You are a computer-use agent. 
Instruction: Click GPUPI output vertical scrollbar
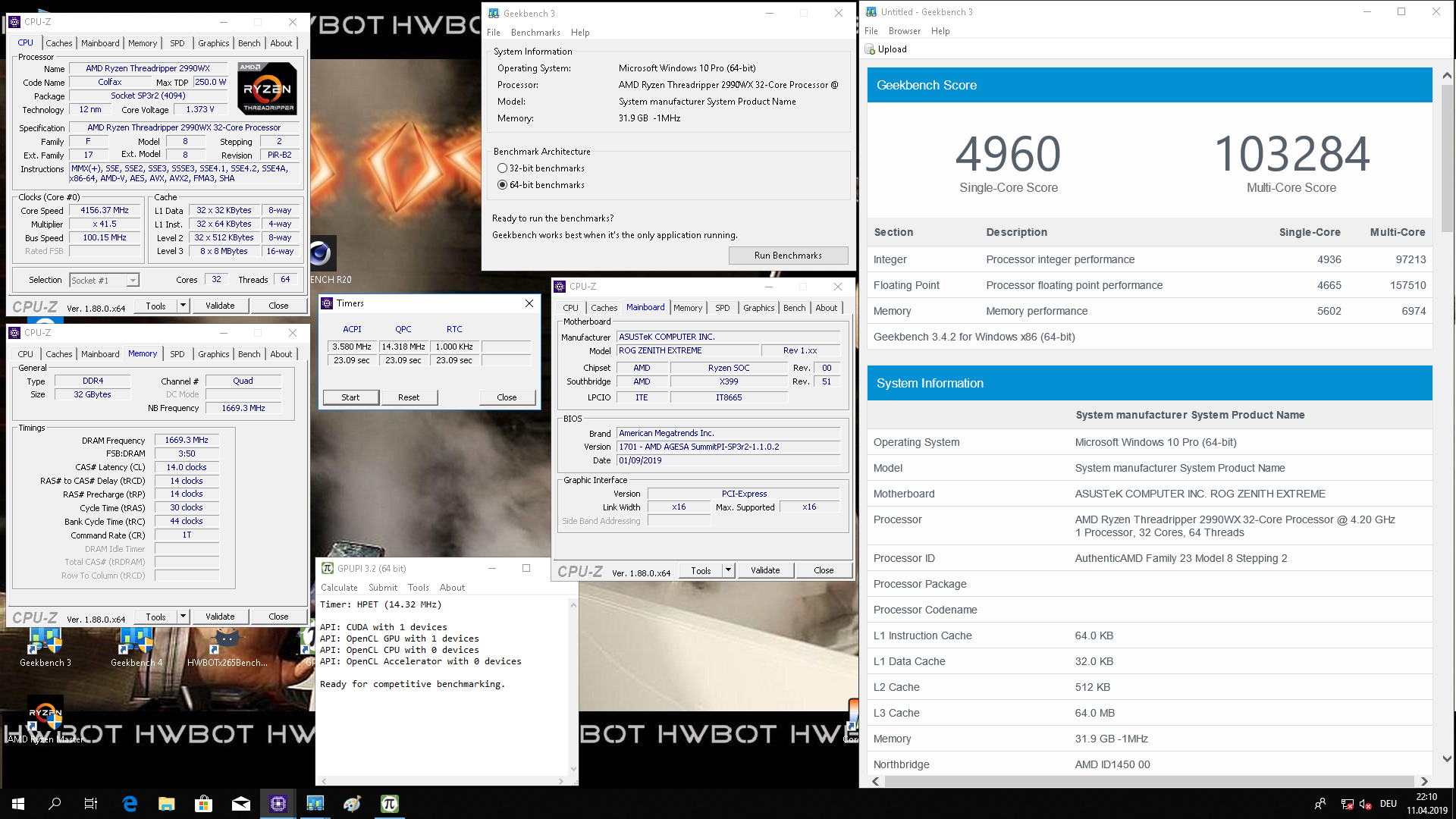573,687
